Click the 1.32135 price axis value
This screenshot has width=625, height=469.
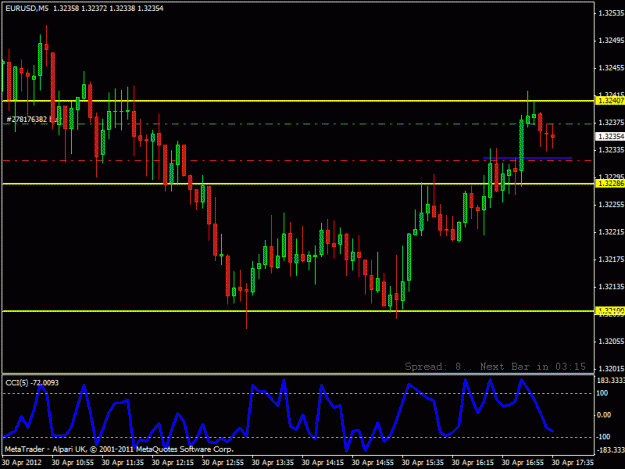point(611,287)
